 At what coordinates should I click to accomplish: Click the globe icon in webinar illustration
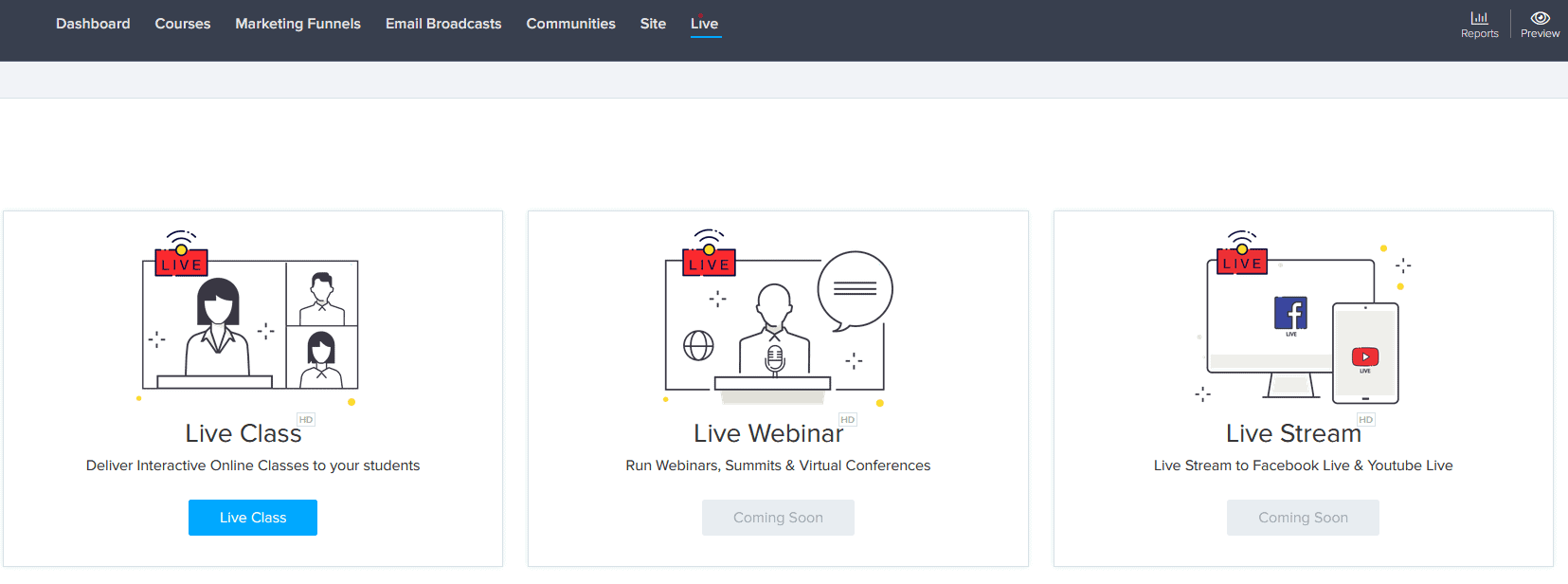(x=698, y=346)
